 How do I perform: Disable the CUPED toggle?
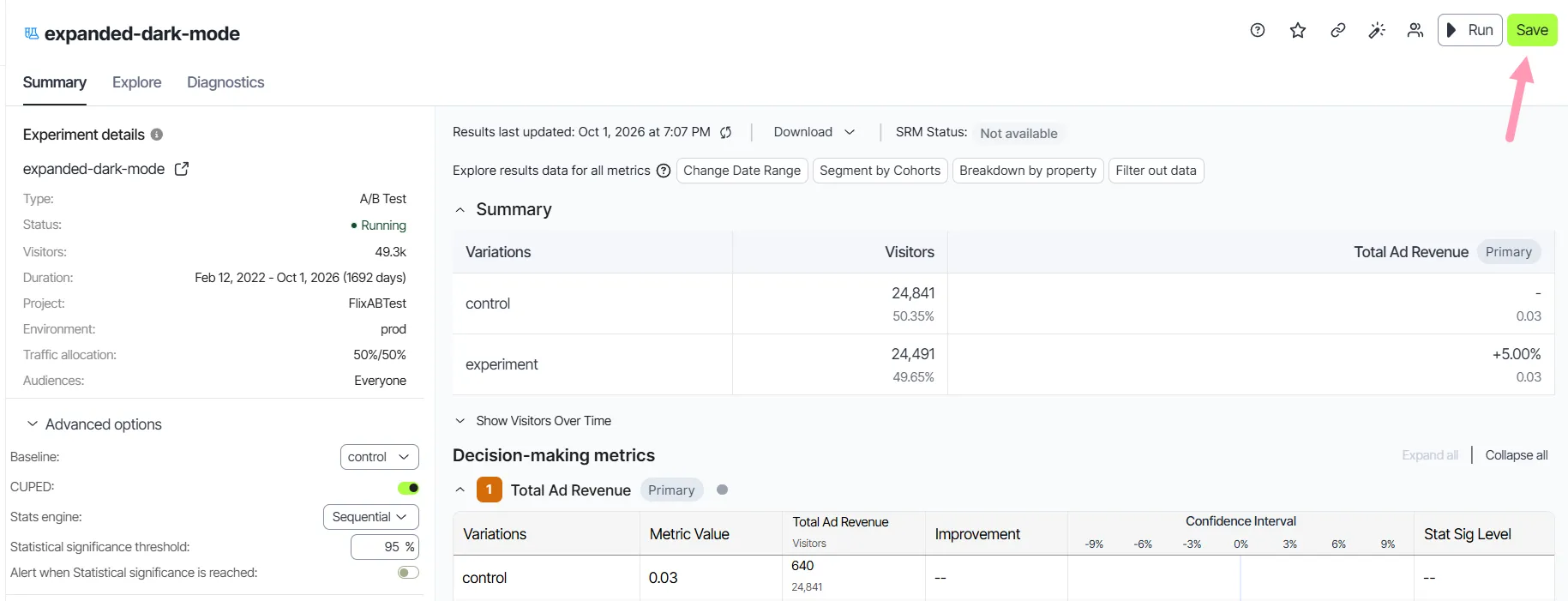(408, 488)
